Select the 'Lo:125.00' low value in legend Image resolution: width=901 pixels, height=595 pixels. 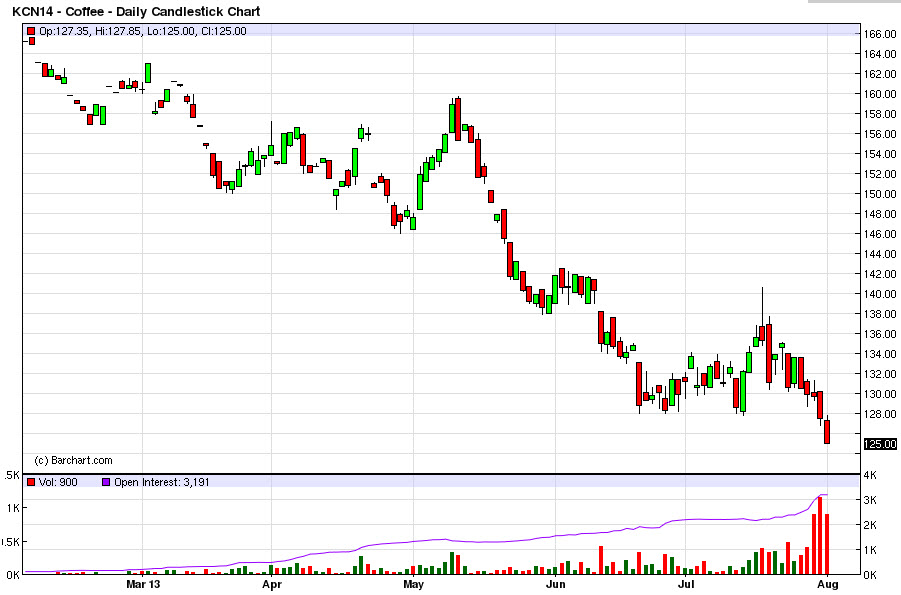[x=171, y=31]
